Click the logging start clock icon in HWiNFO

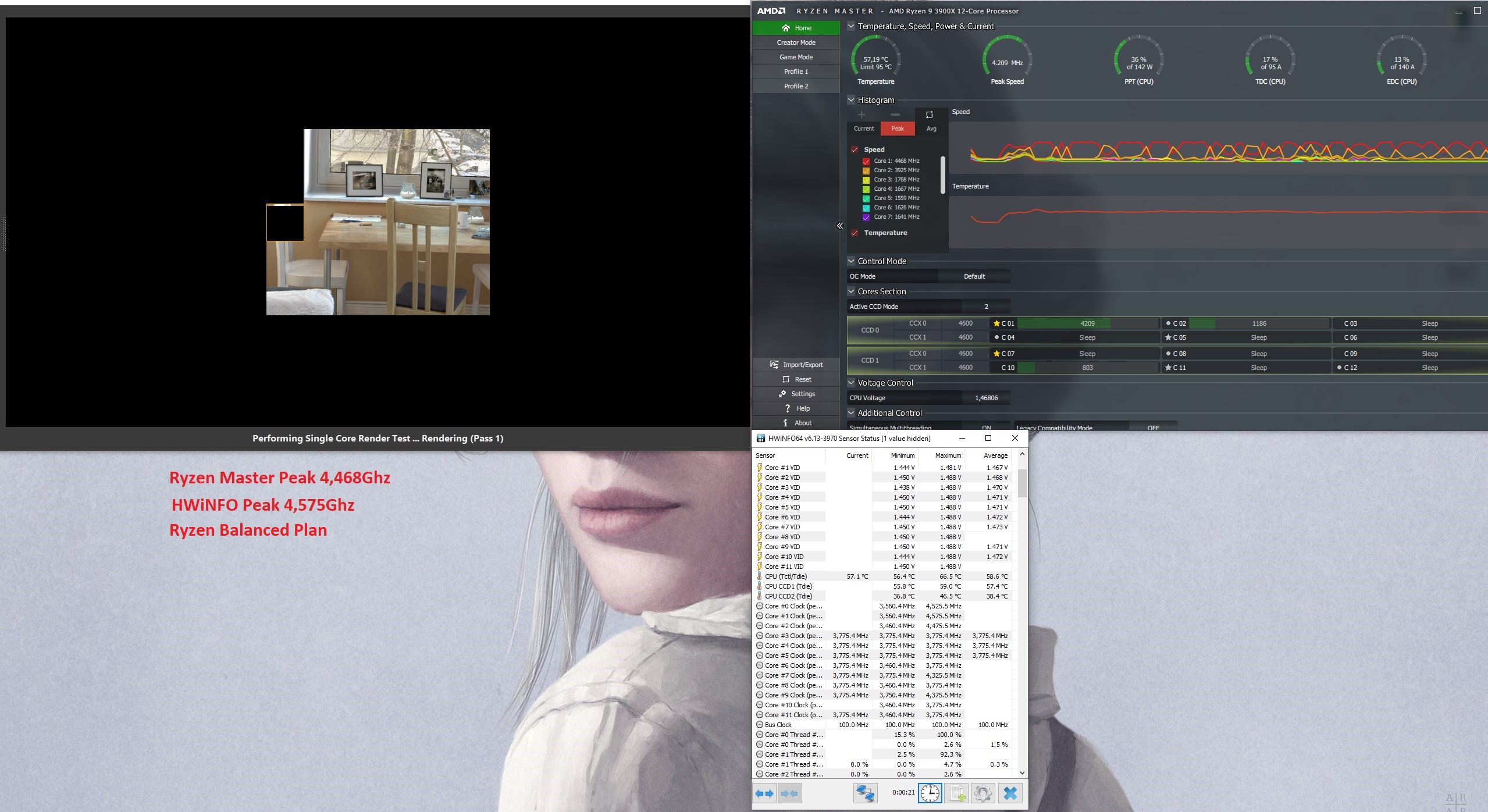[931, 793]
